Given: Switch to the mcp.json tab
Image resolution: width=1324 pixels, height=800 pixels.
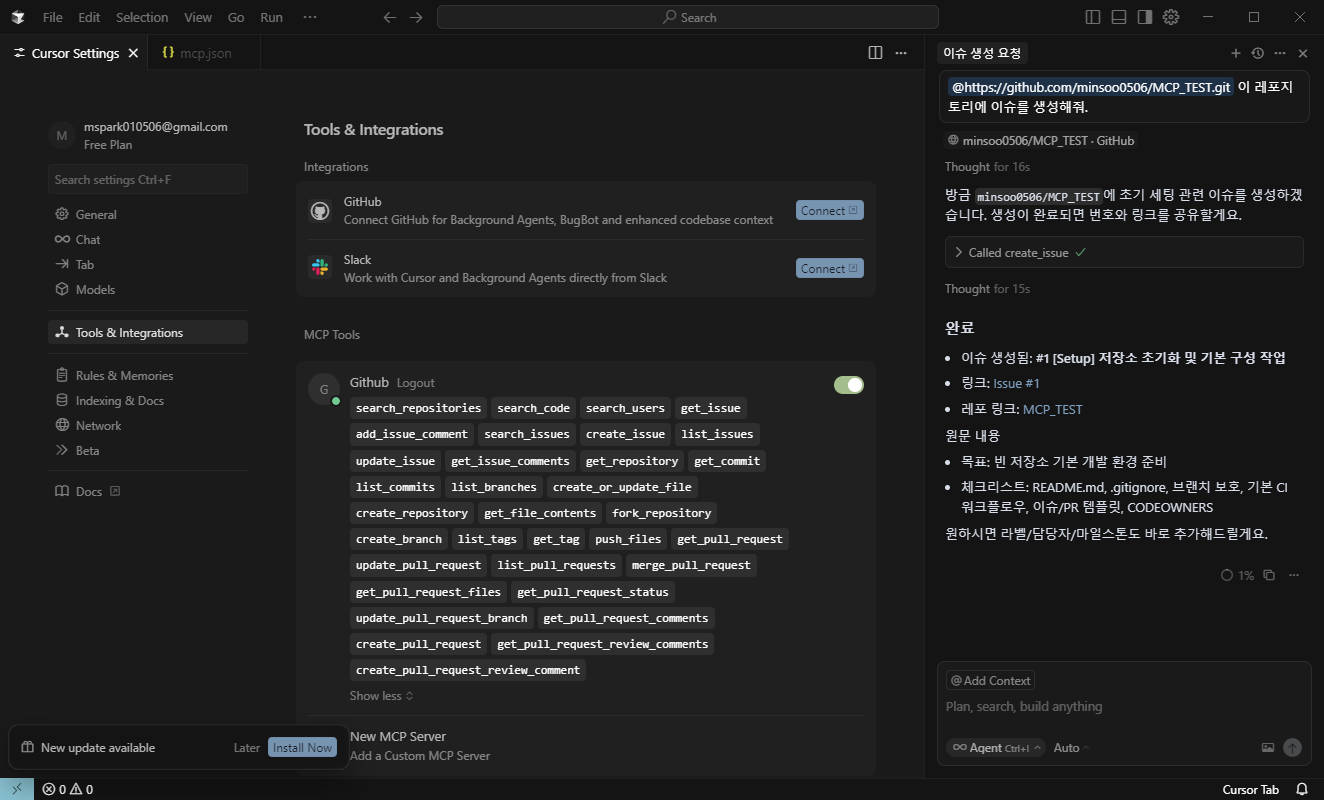Looking at the screenshot, I should click(x=204, y=53).
